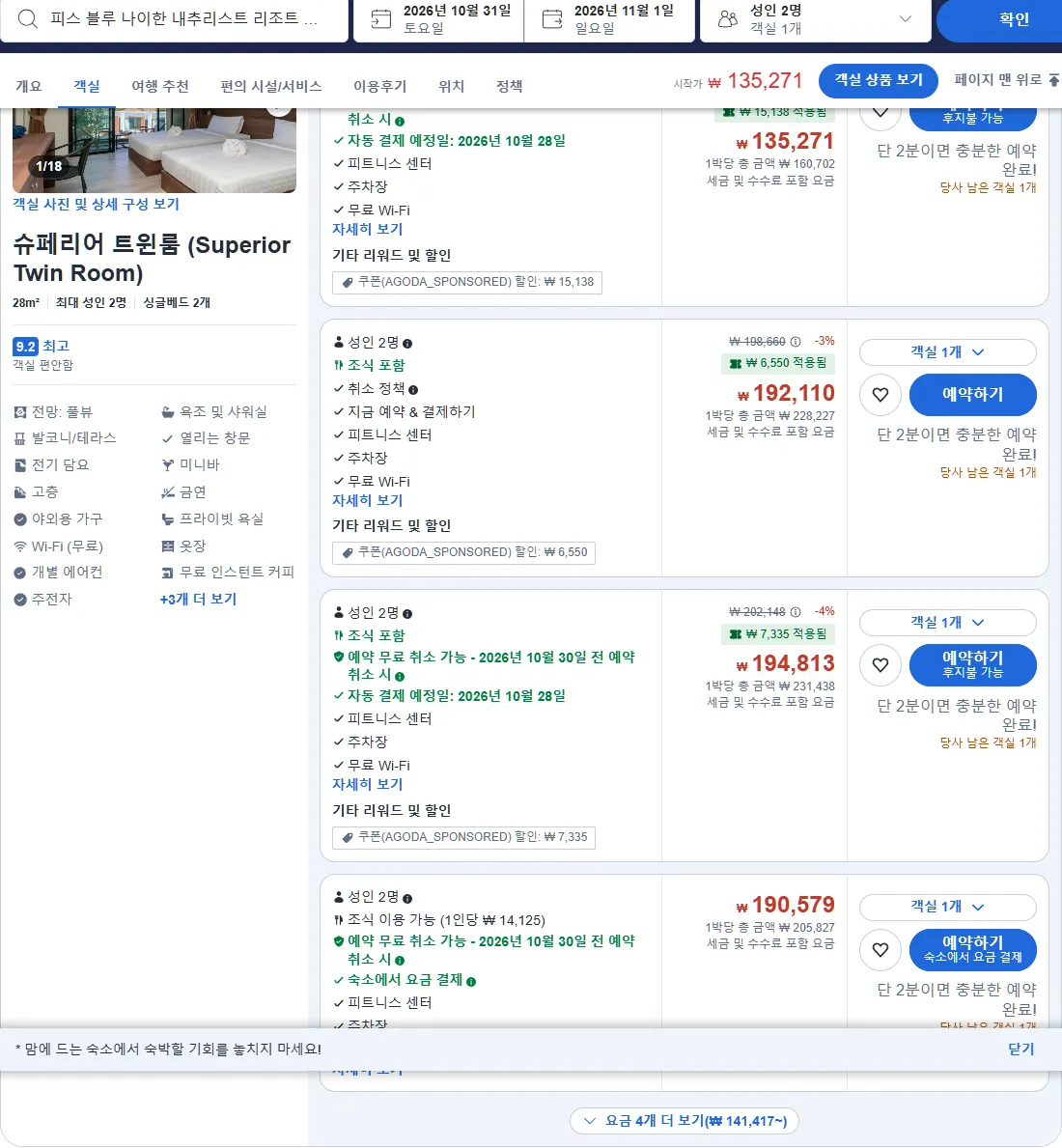The height and width of the screenshot is (1148, 1062).
Task: Click ₩7,335 적용됨 coupon badge
Action: [x=777, y=634]
